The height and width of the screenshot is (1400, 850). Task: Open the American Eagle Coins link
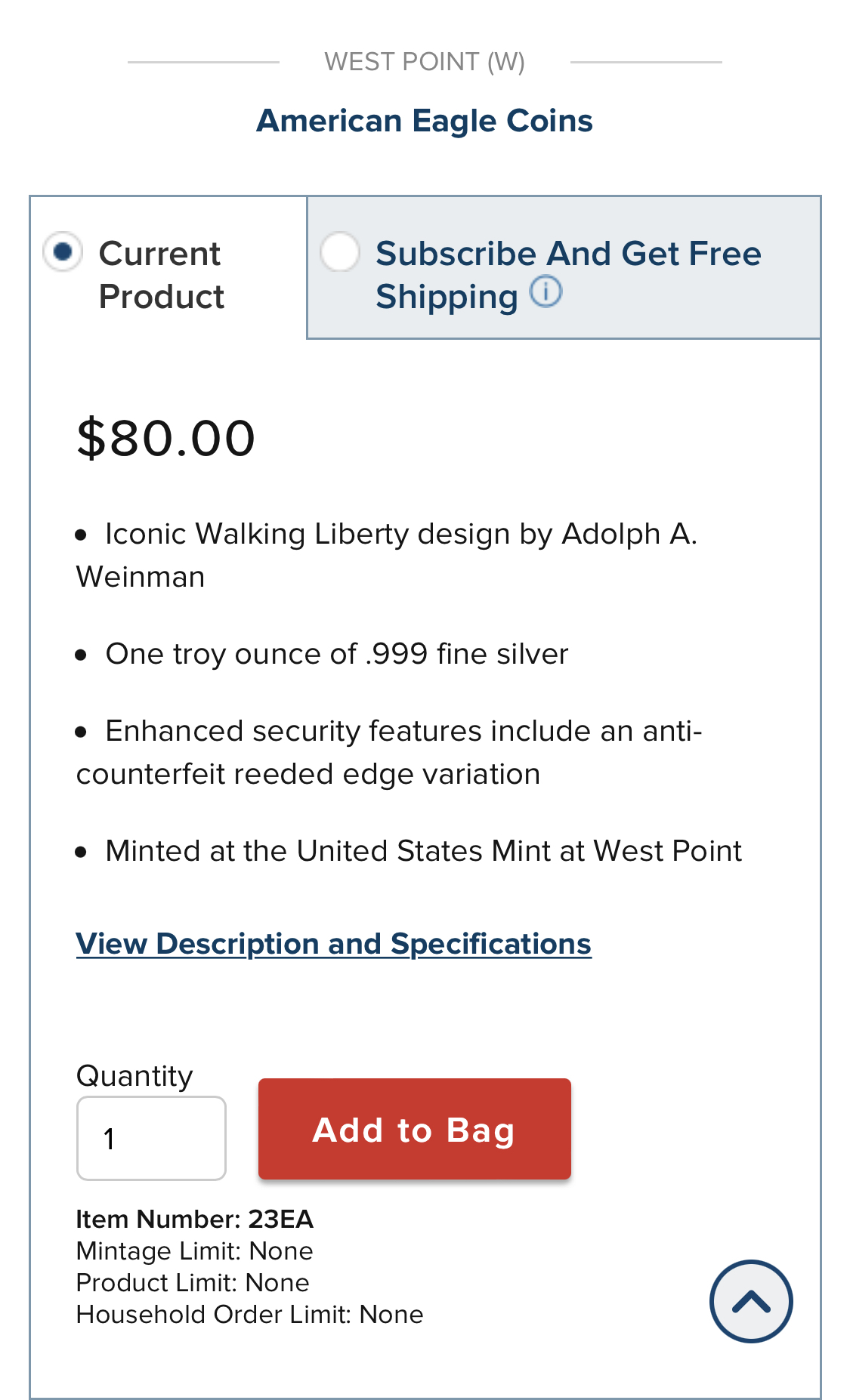pos(425,121)
